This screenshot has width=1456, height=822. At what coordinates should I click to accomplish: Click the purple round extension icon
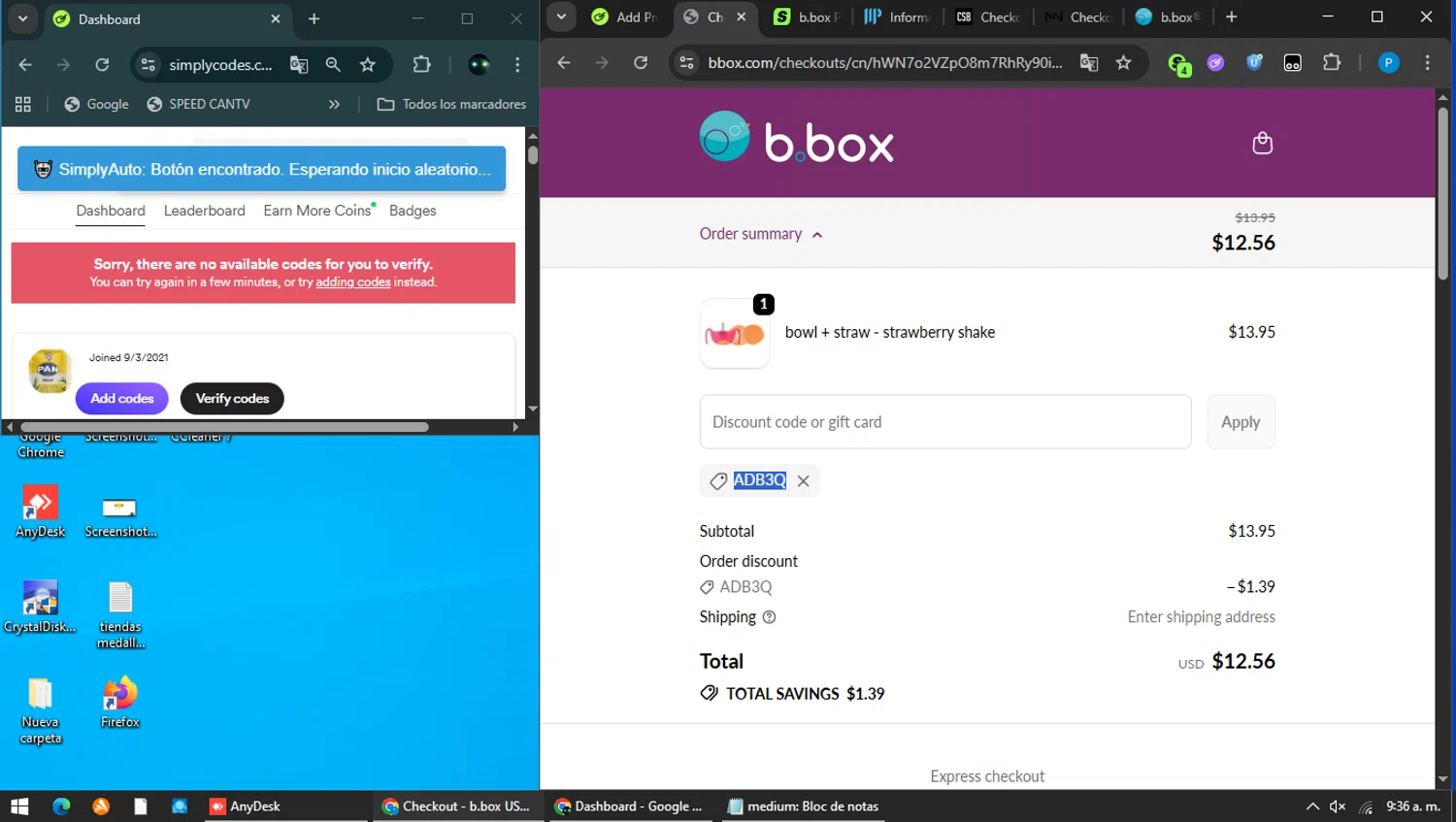[1215, 63]
